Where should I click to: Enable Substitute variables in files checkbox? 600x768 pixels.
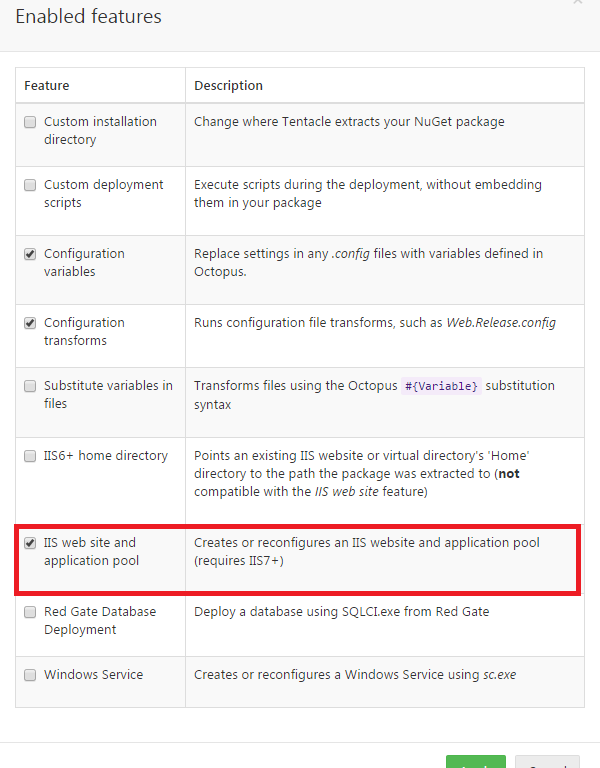pos(30,386)
